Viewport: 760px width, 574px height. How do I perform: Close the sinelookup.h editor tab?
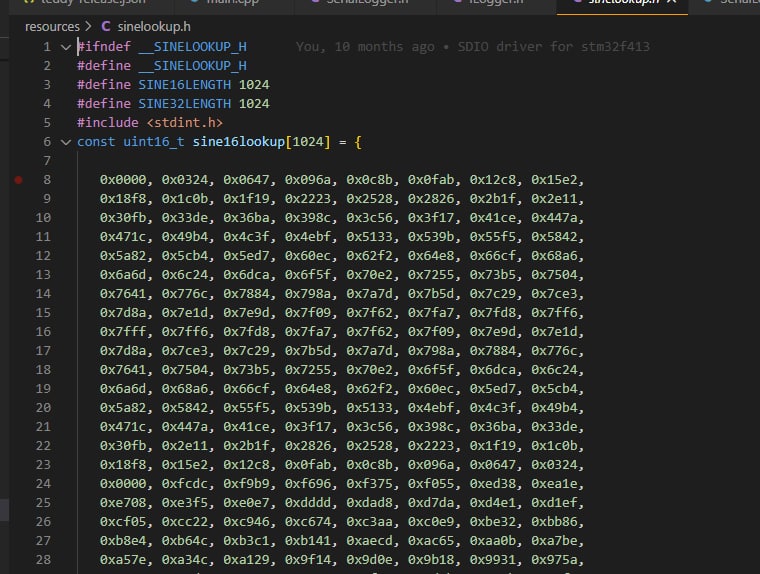[672, 3]
